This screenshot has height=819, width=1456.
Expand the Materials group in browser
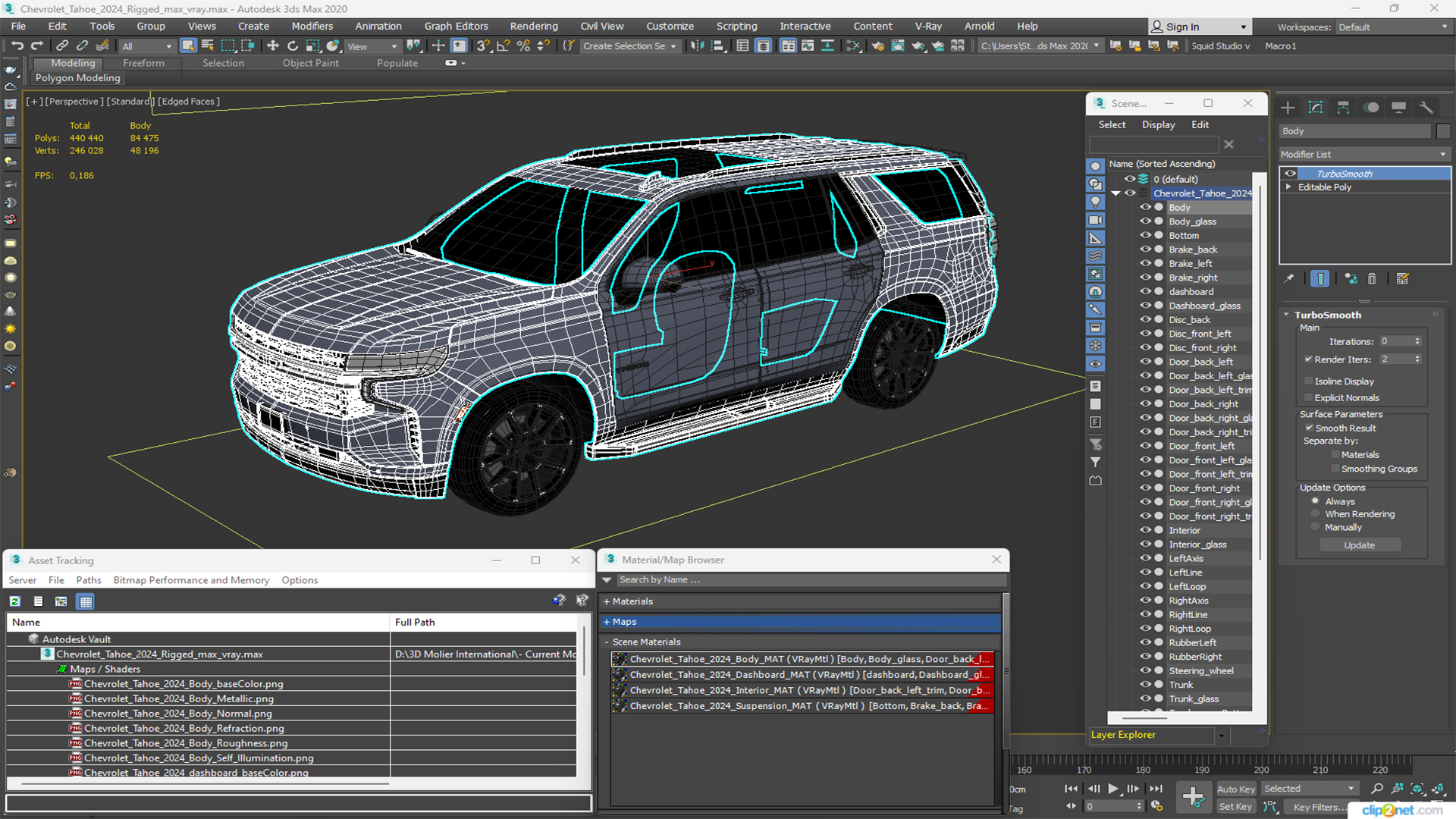coord(607,601)
